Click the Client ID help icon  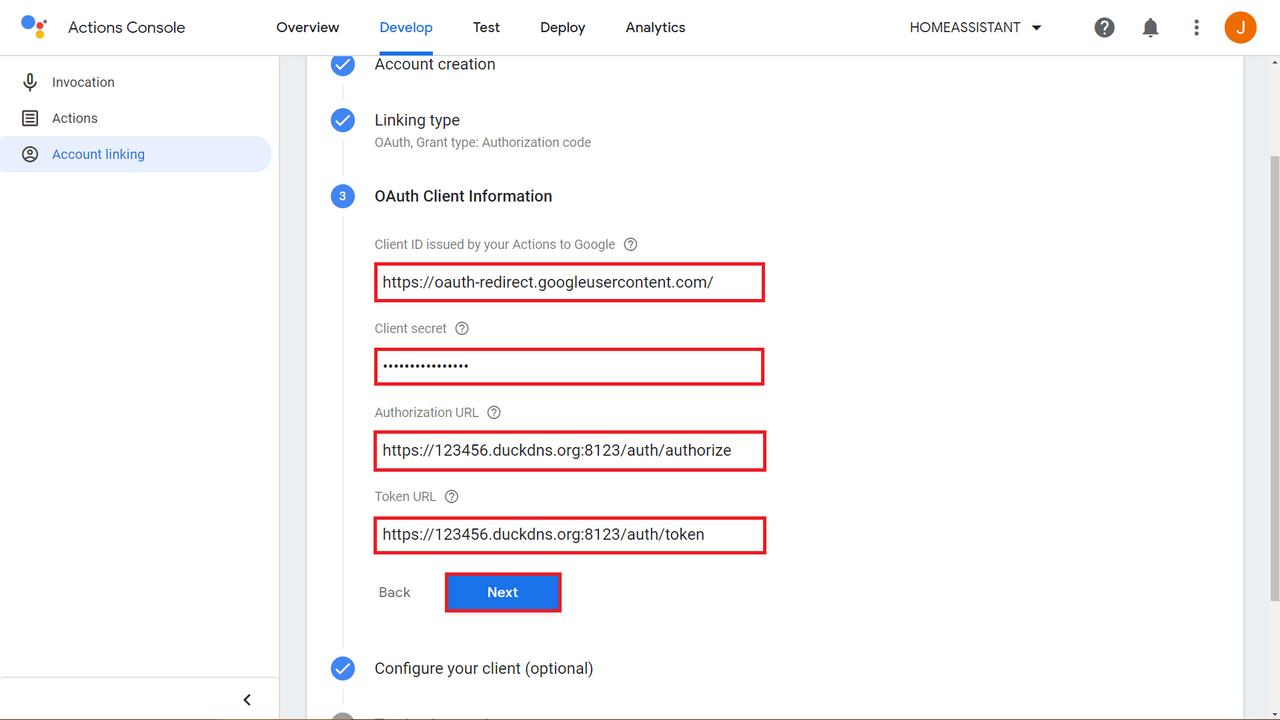tap(630, 244)
